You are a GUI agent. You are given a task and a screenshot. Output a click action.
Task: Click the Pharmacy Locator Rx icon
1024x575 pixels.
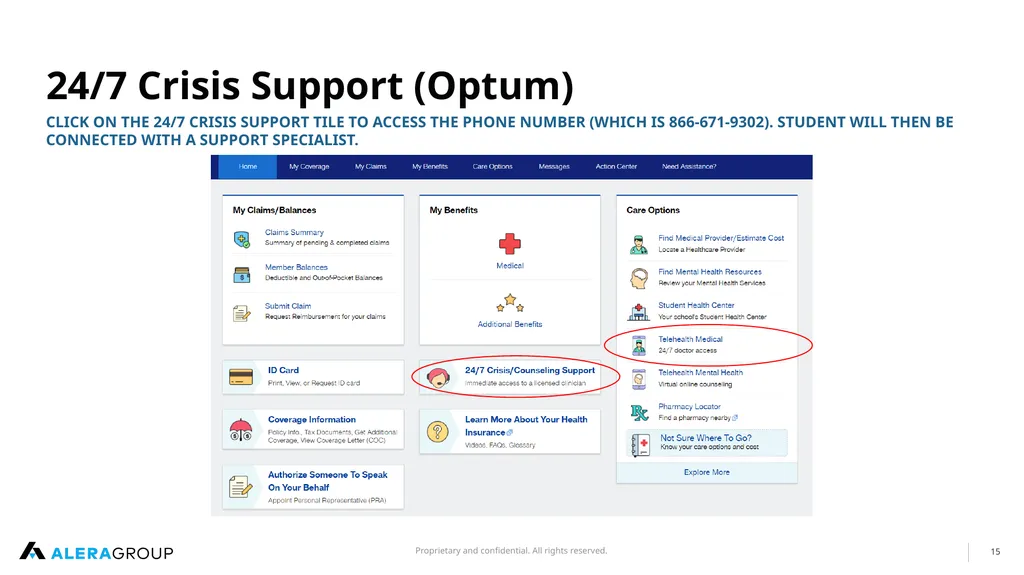pos(639,412)
